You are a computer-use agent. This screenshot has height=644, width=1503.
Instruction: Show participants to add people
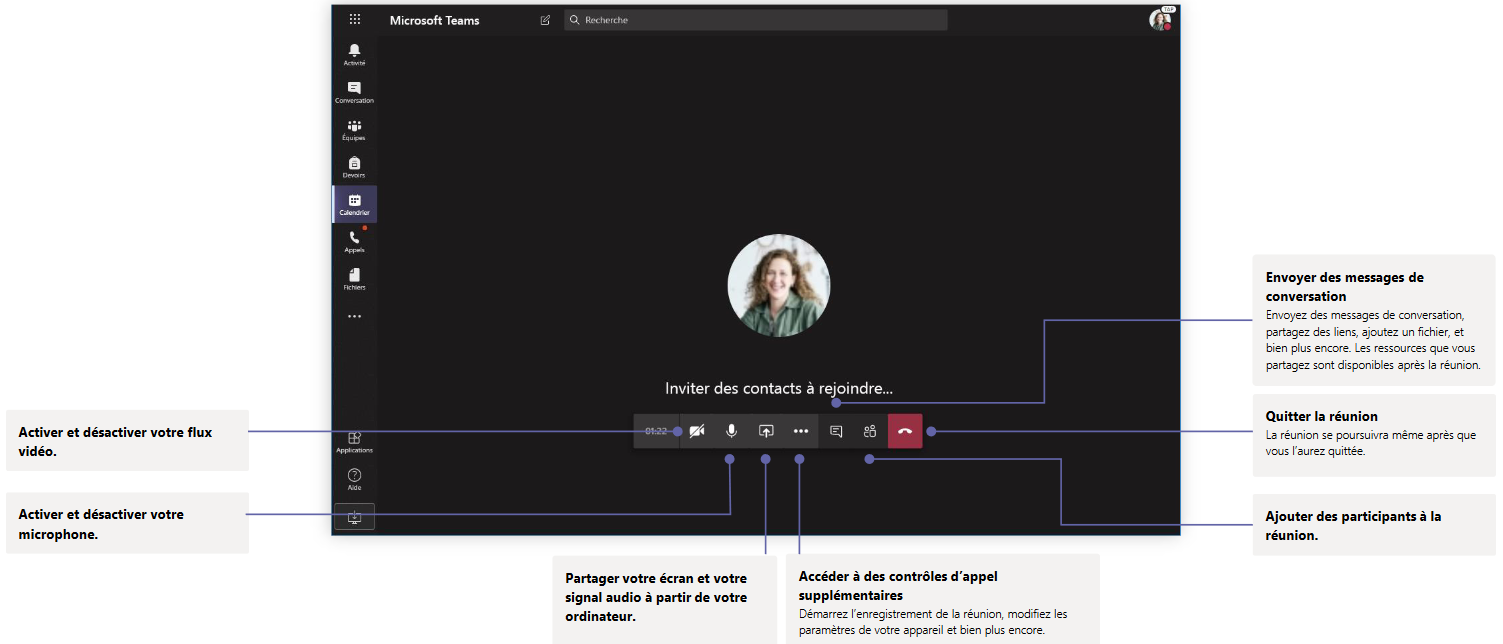tap(870, 431)
